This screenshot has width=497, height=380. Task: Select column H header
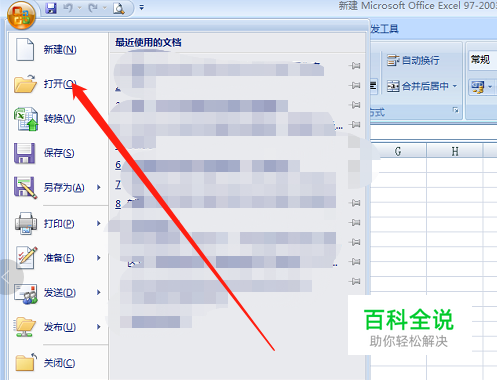click(455, 152)
